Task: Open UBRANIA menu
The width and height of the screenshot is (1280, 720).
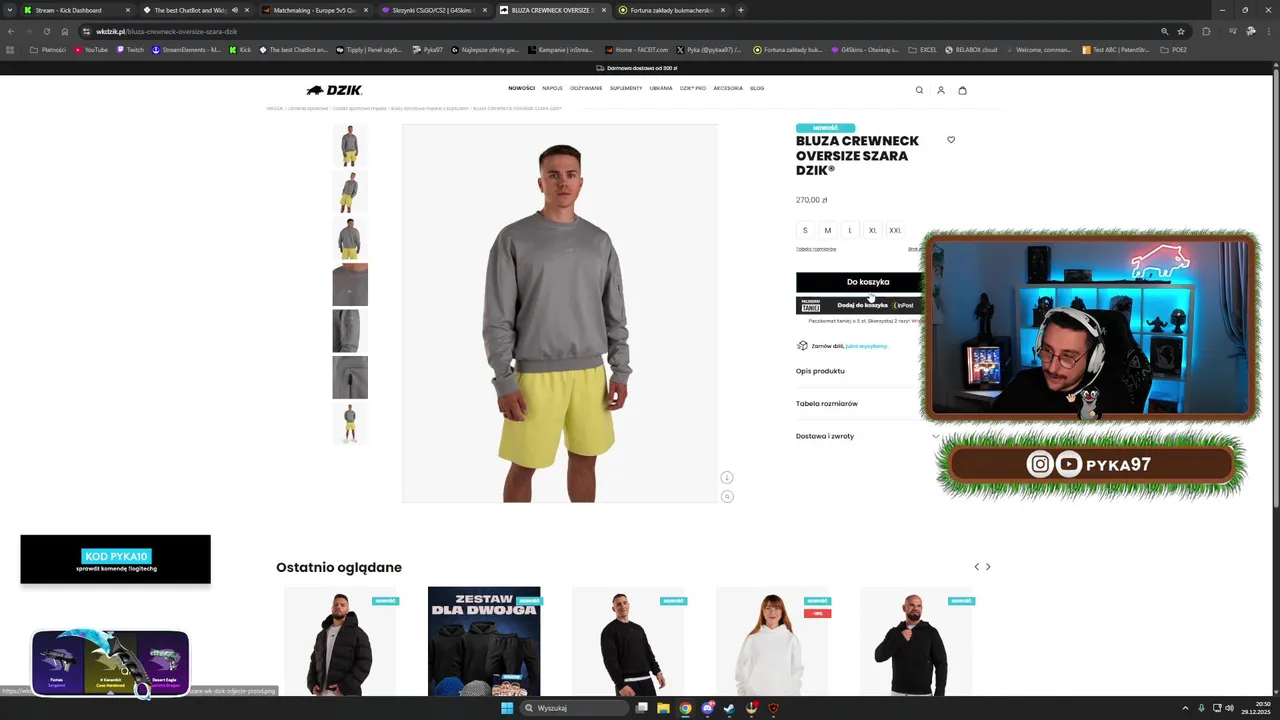Action: coord(661,88)
